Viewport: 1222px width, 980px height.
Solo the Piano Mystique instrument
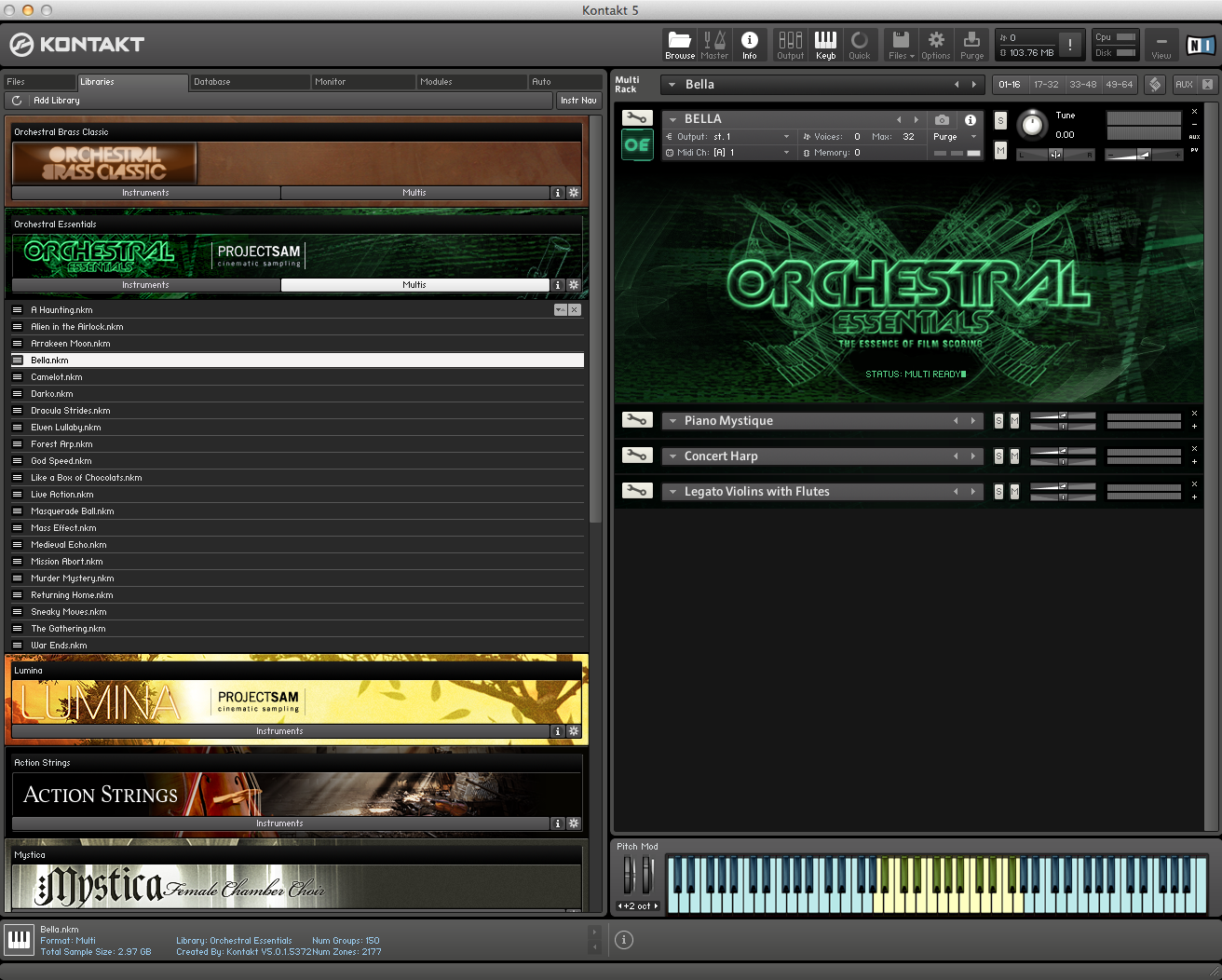pos(998,421)
